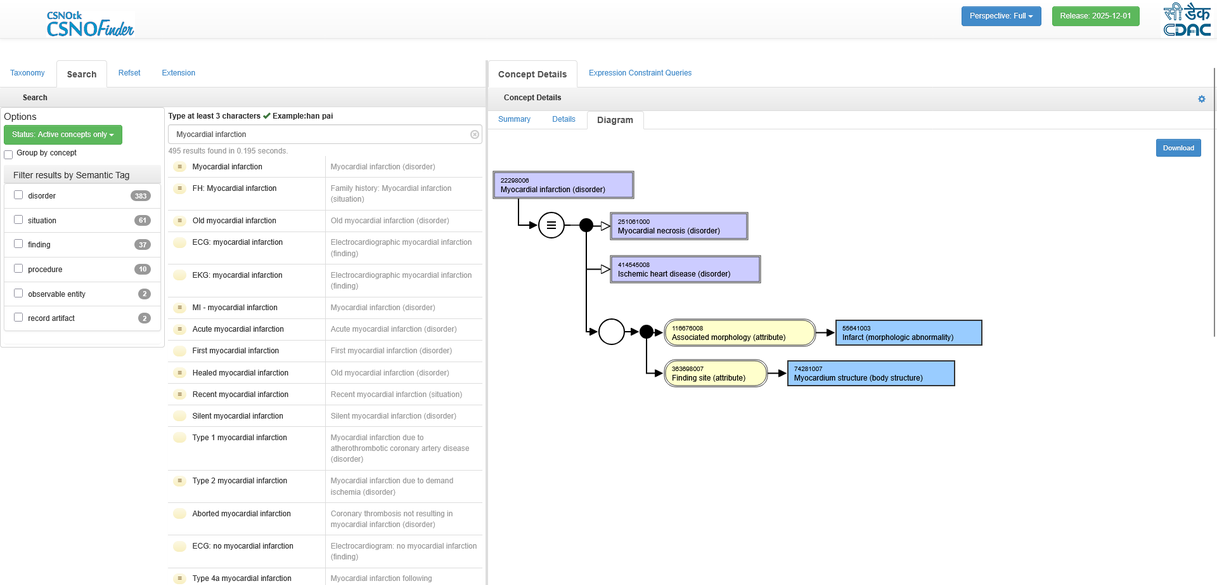Viewport: 1217px width, 585px height.
Task: Open the Expression Constraint Queries tab
Action: (640, 73)
